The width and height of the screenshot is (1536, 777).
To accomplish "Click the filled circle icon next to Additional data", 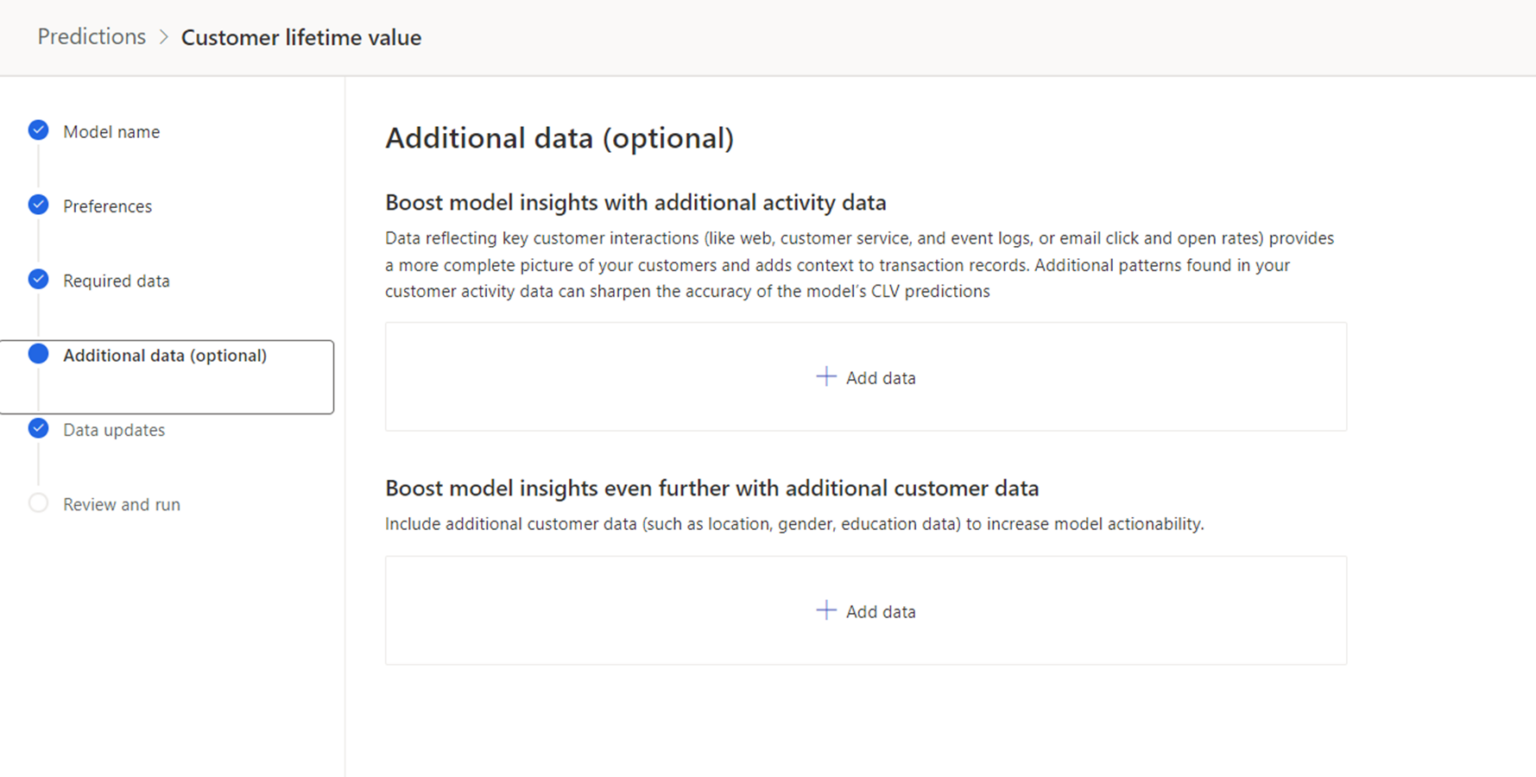I will coord(38,355).
